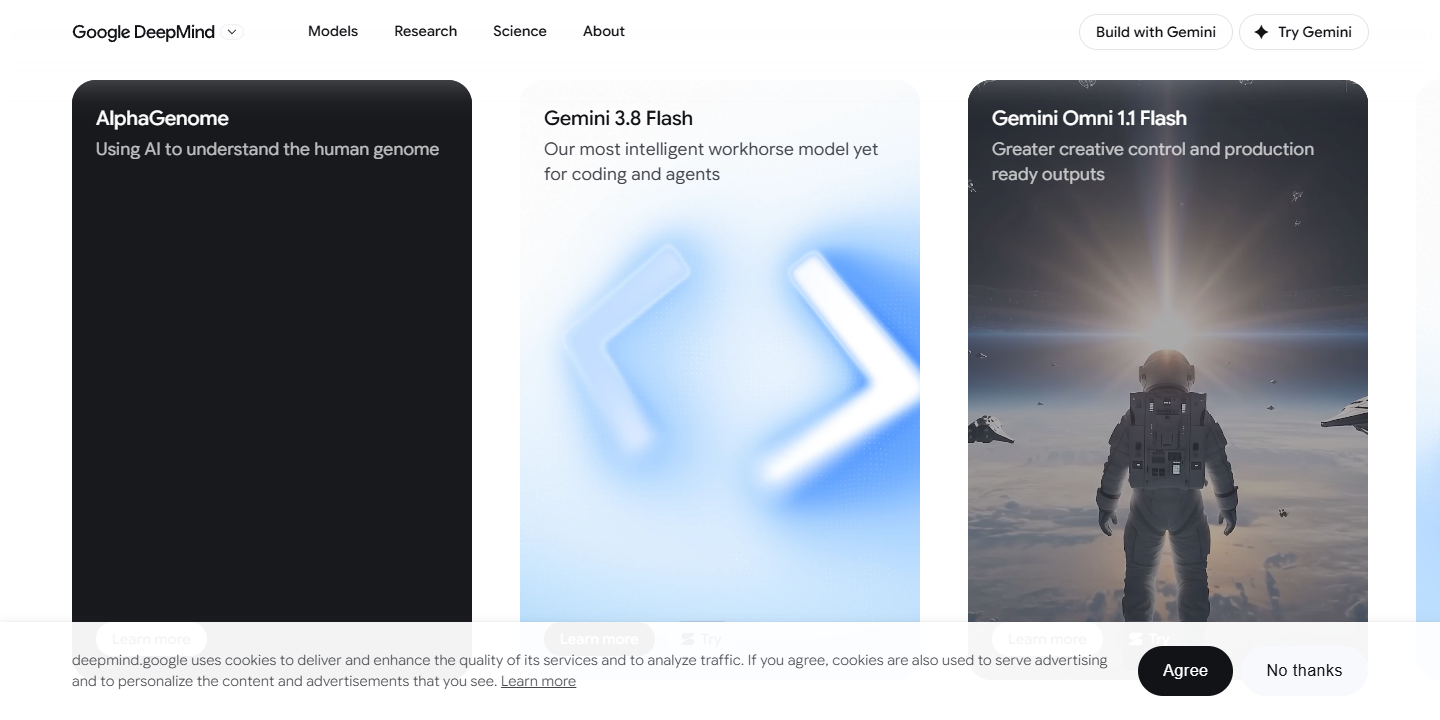Screen dimensions: 1440x720
Task: Expand the chevron beside Google DeepMind logo
Action: tap(232, 32)
